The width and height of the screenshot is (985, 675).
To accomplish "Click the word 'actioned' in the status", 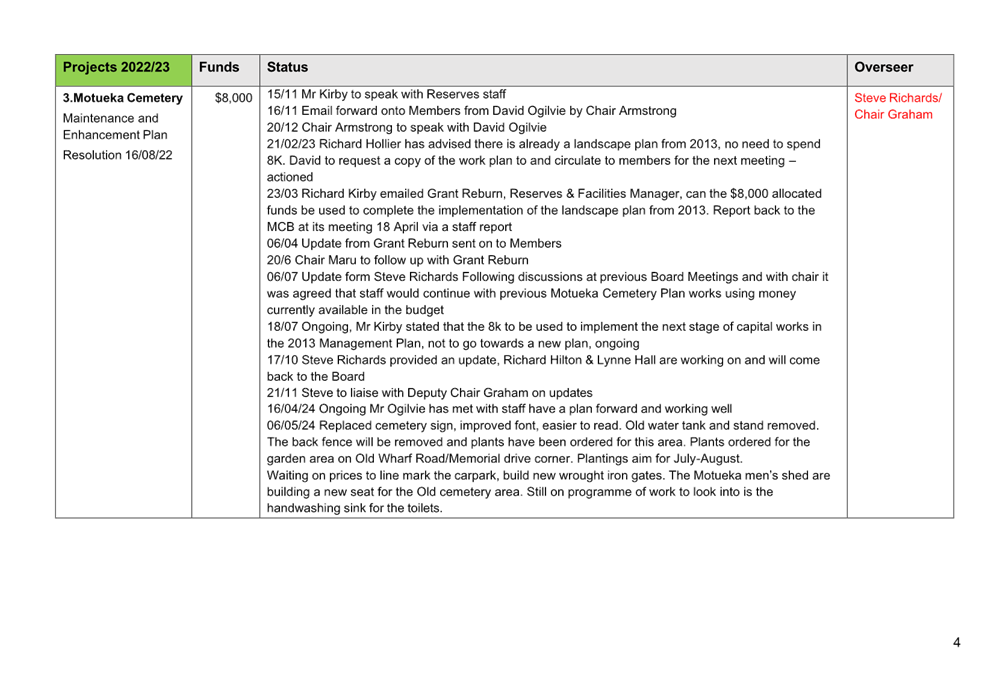I will 290,177.
